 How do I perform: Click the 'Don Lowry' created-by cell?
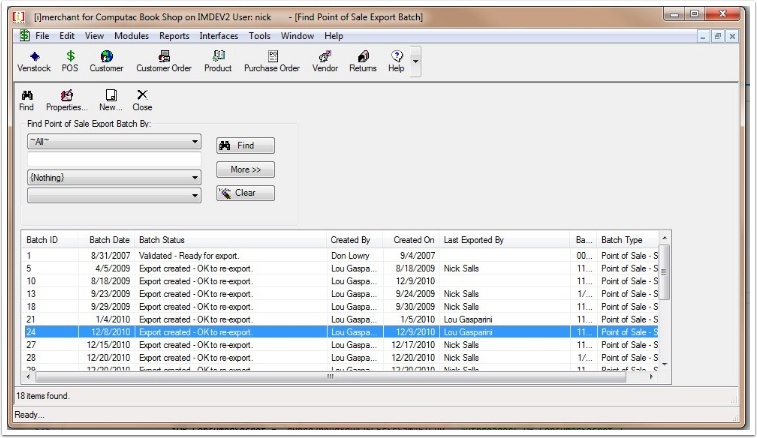[x=350, y=255]
